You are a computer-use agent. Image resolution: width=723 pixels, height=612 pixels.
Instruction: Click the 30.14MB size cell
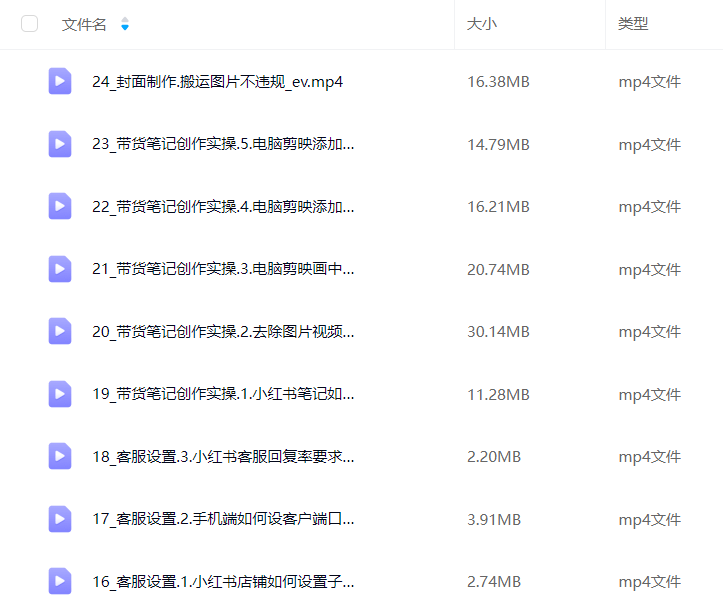point(498,332)
